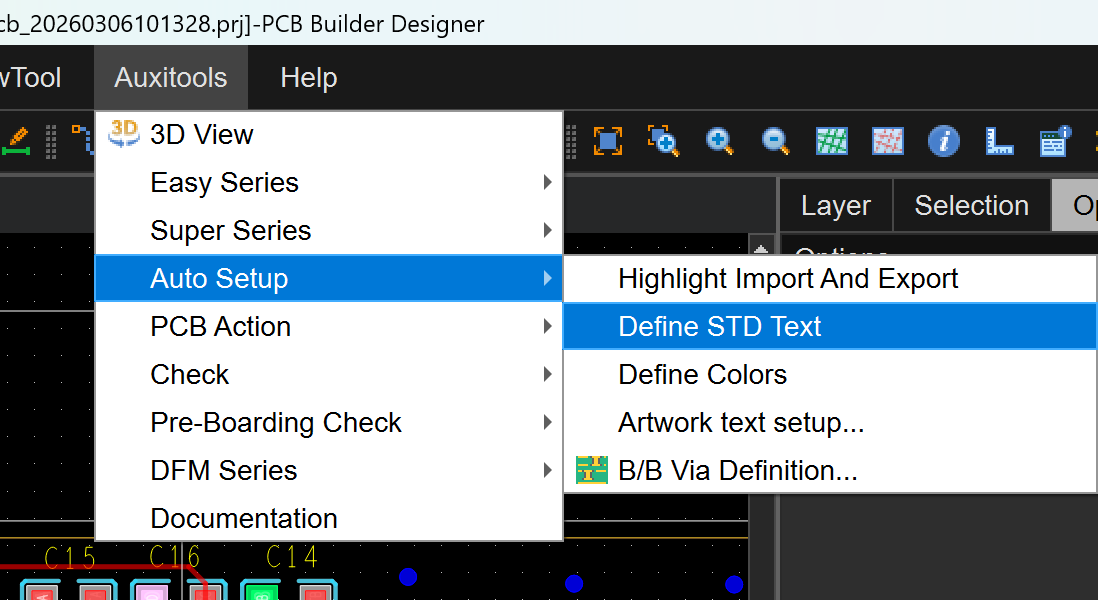Open the blue information icon
This screenshot has height=600, width=1098.
[943, 141]
